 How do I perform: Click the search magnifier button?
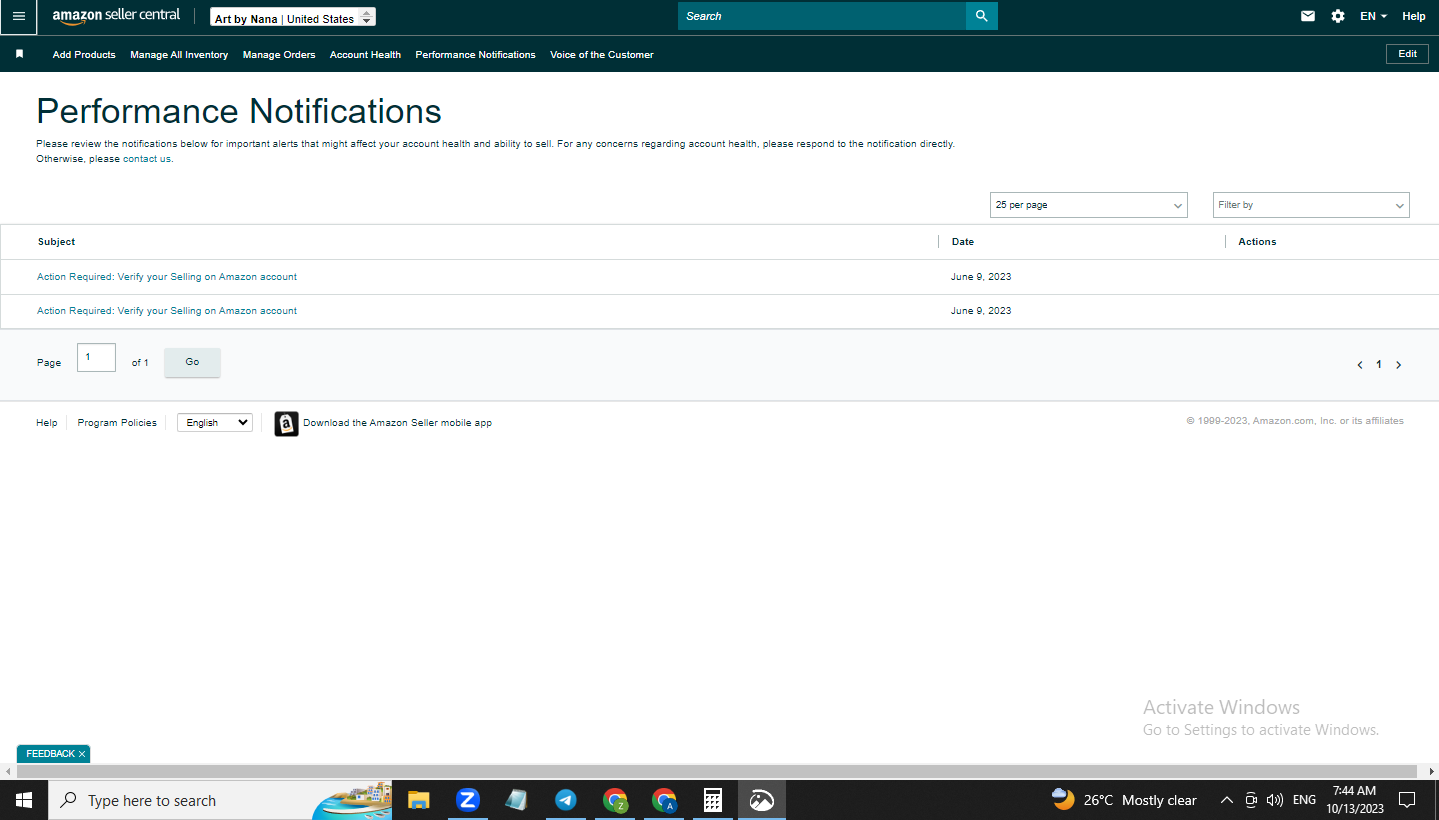pyautogui.click(x=982, y=16)
